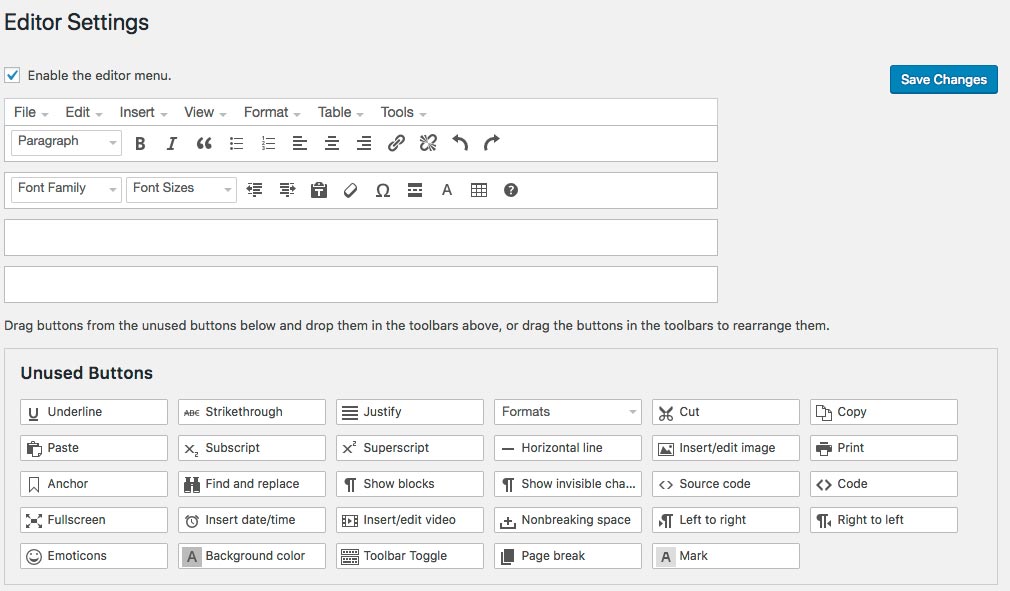Image resolution: width=1010 pixels, height=591 pixels.
Task: Select the Nonbreaking space button
Action: (567, 520)
